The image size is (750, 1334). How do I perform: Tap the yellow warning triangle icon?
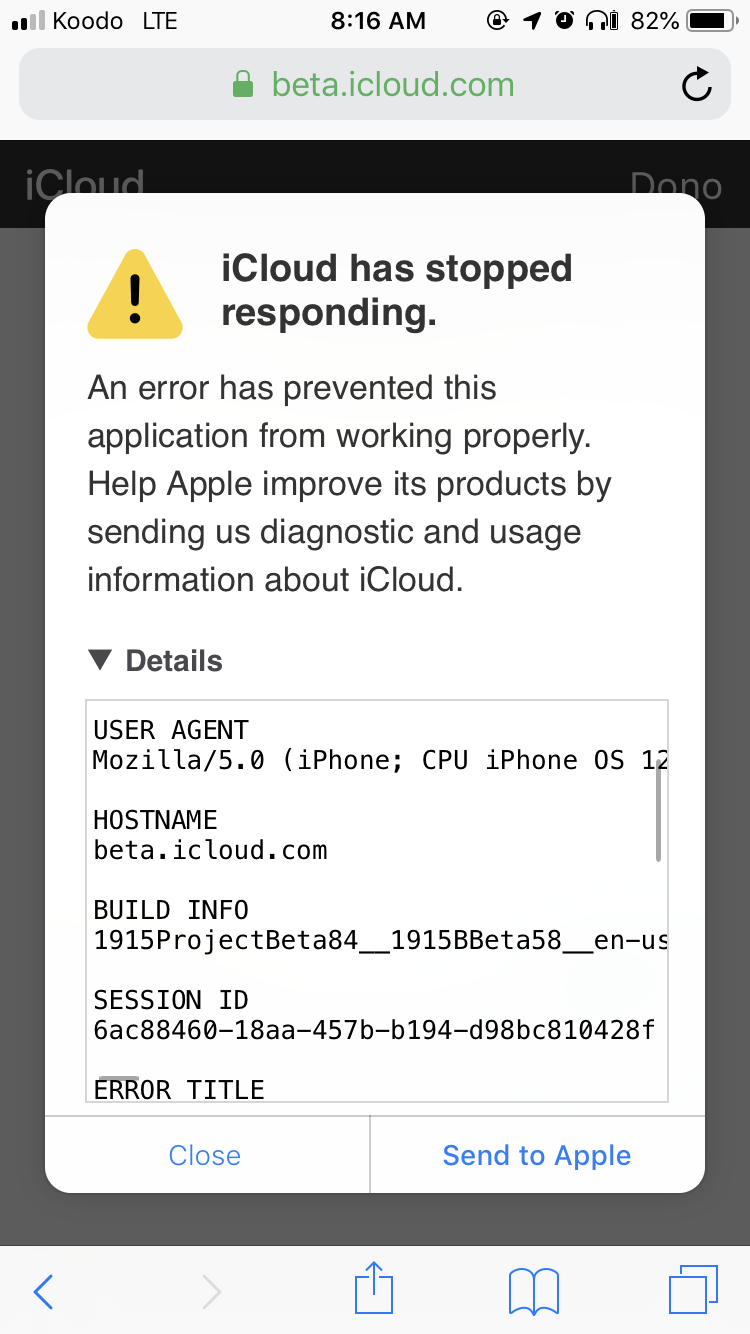(x=135, y=293)
